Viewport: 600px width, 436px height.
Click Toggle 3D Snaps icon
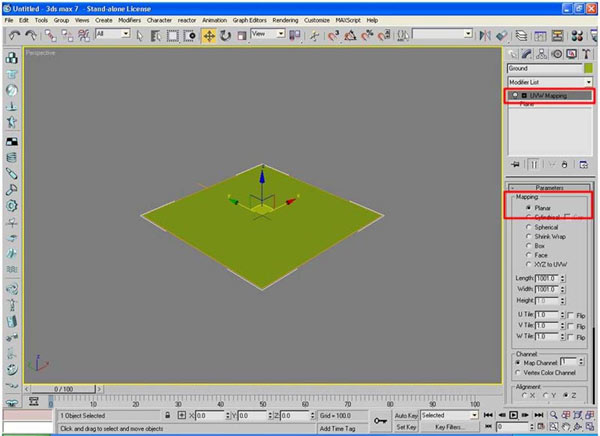(x=333, y=36)
